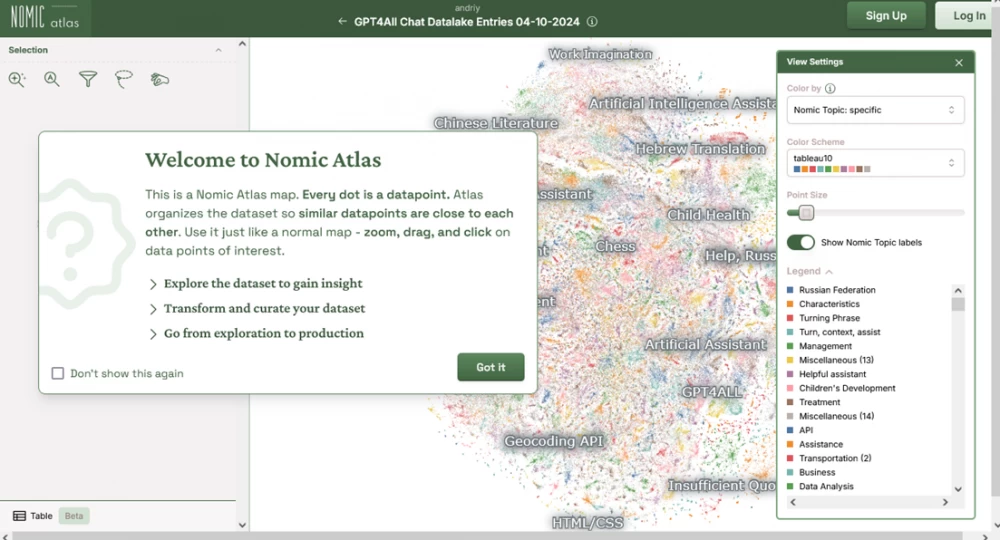Click the Sign Up button
The image size is (1000, 540).
coord(885,16)
